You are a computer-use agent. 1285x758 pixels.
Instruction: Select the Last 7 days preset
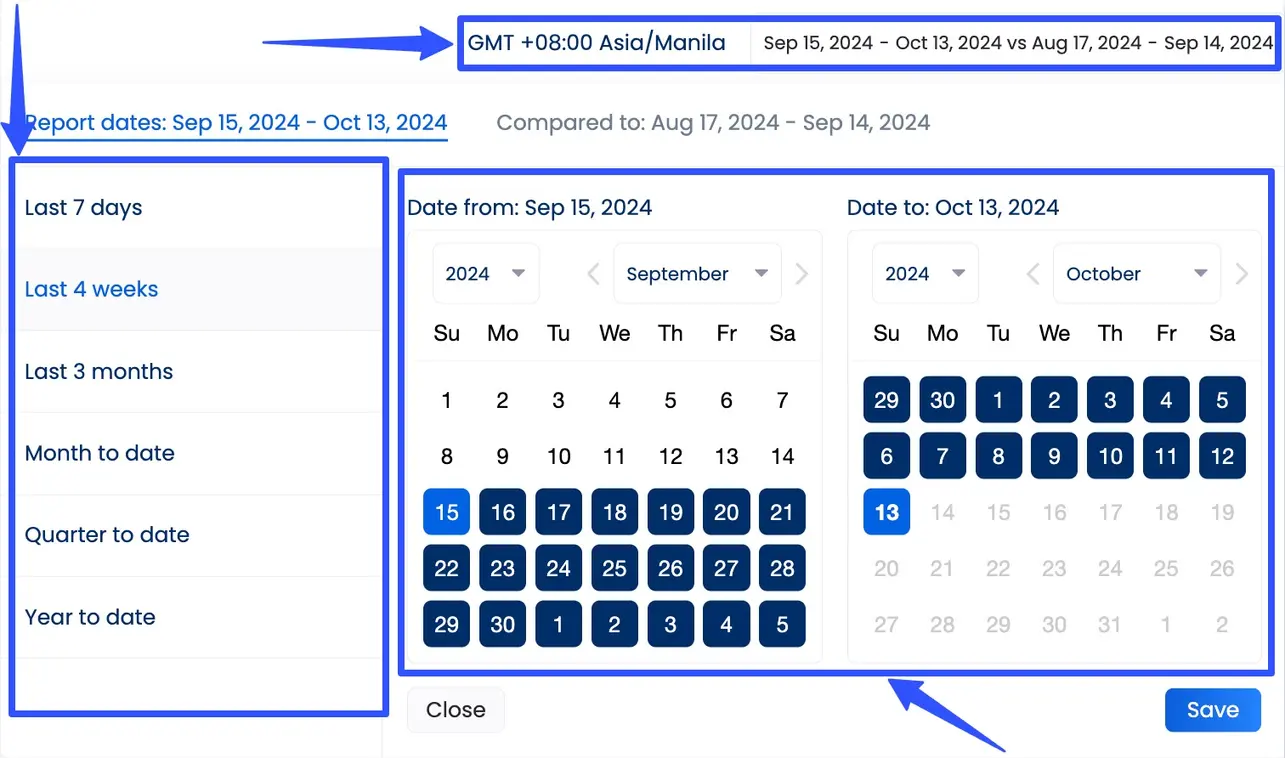coord(84,207)
